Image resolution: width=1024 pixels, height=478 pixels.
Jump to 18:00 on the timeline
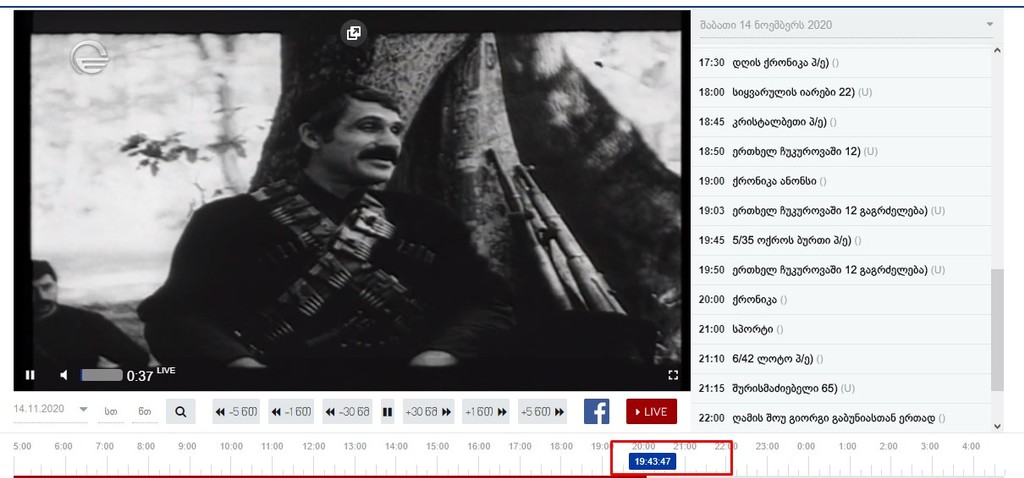pyautogui.click(x=561, y=446)
